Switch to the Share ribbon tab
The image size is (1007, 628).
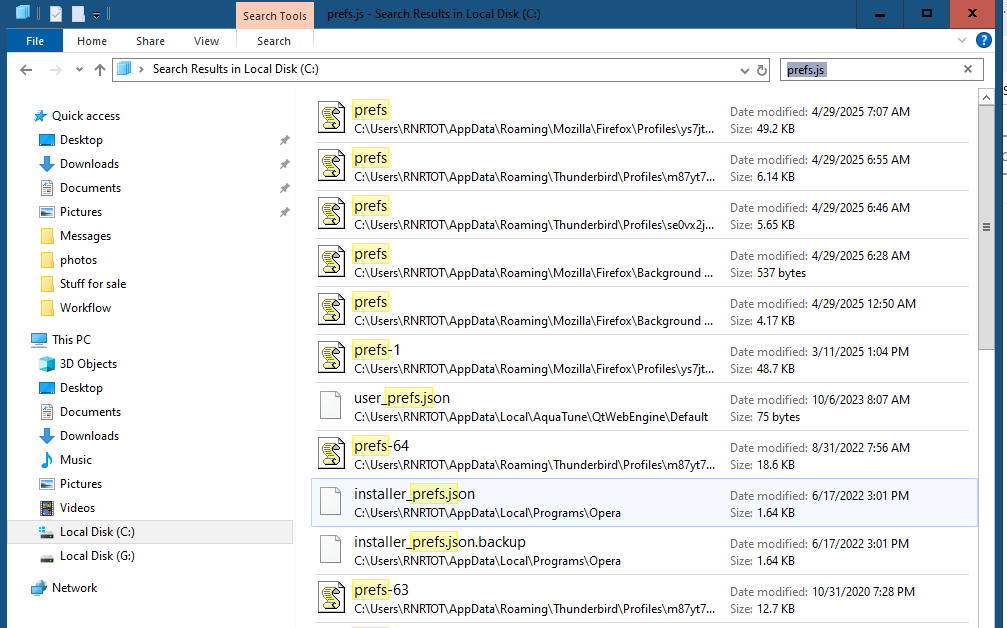[150, 41]
